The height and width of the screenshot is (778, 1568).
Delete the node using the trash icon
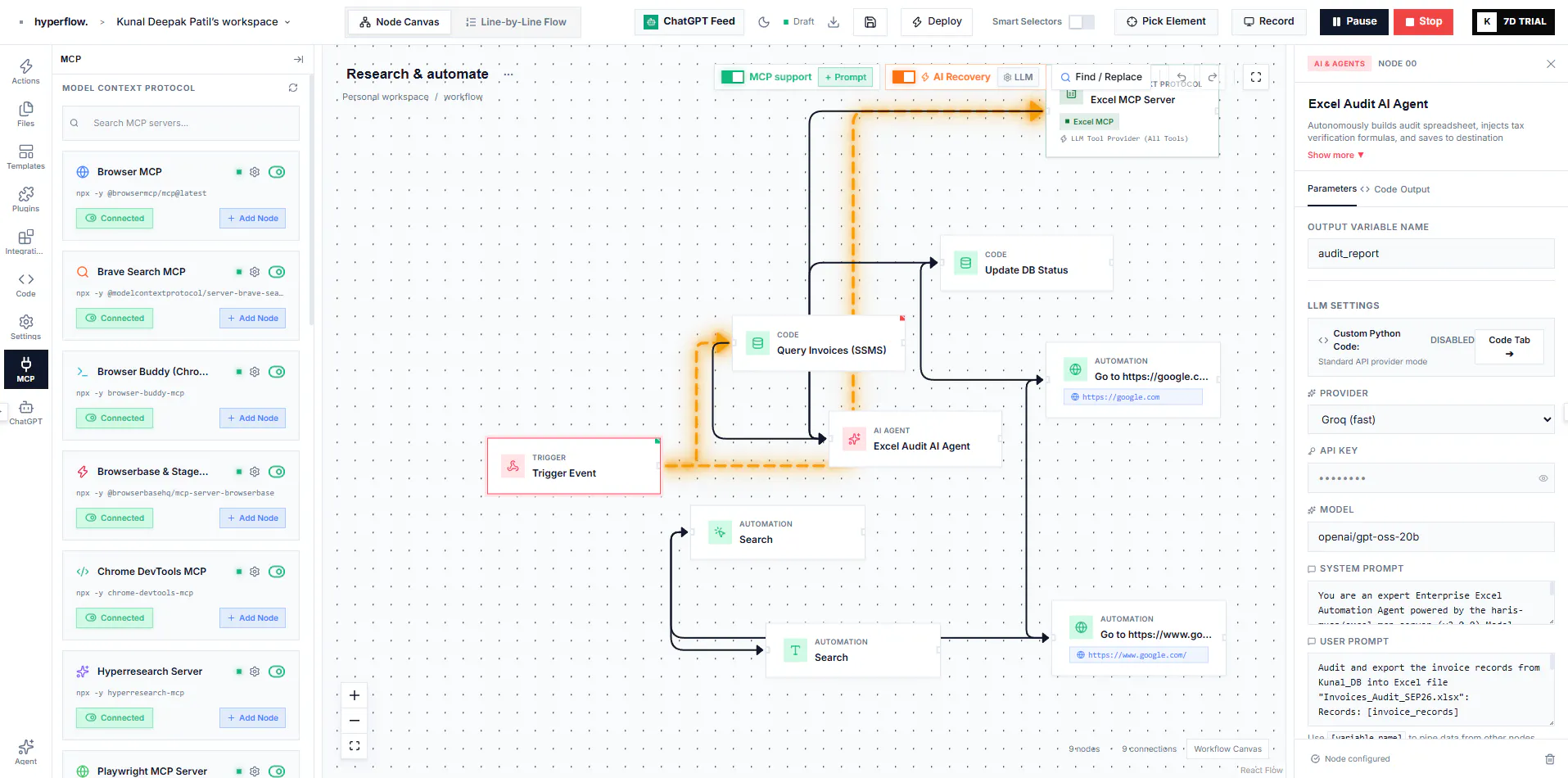click(x=1549, y=759)
